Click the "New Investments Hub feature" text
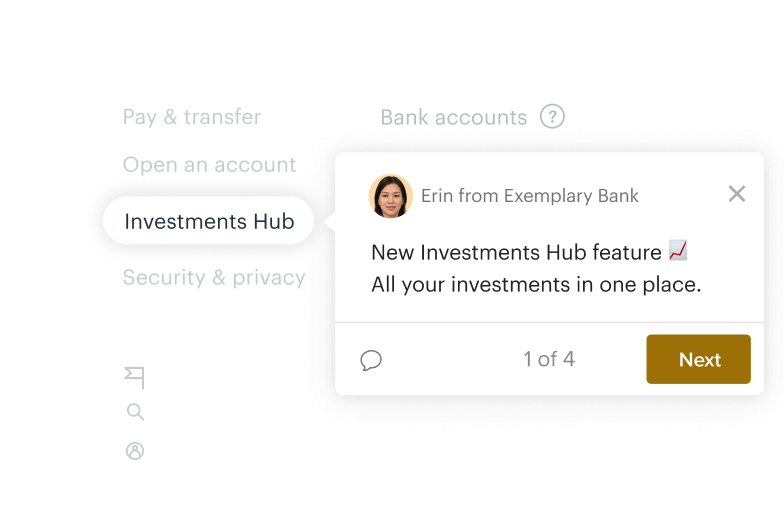 coord(516,252)
